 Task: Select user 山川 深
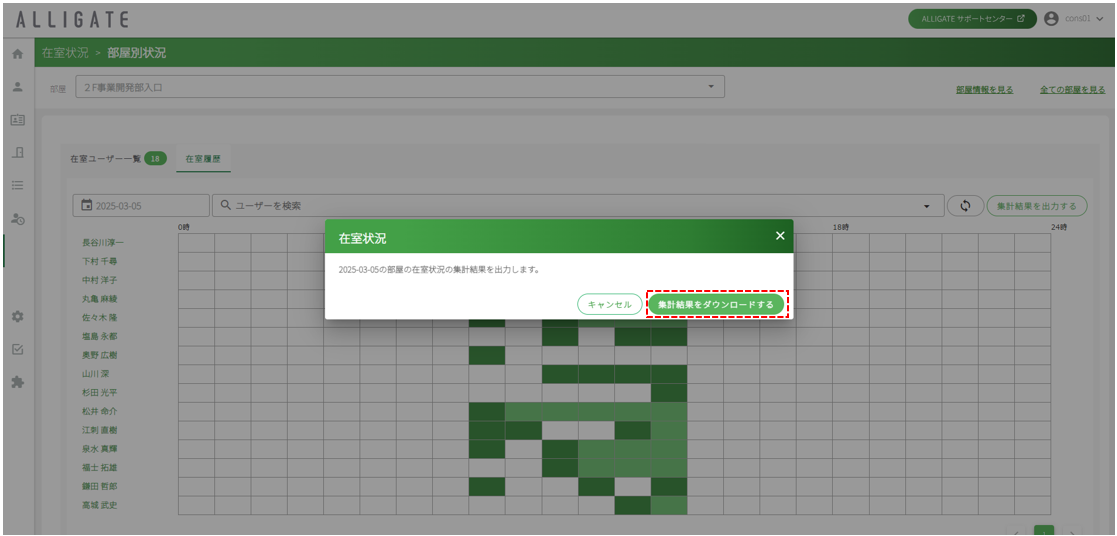(97, 373)
